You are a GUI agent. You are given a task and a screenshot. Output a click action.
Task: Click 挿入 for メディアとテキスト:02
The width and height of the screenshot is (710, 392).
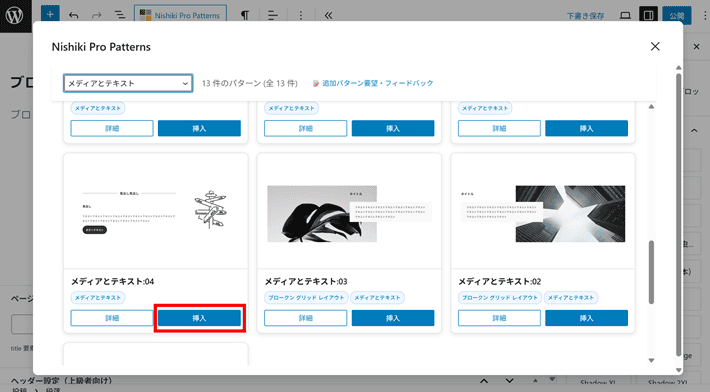coord(586,318)
